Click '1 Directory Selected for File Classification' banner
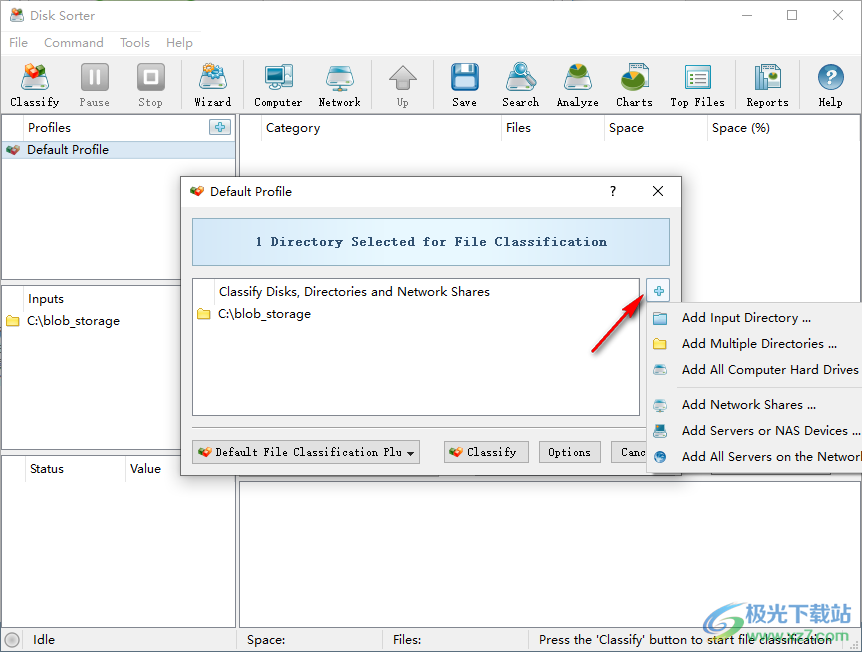Image resolution: width=862 pixels, height=652 pixels. 431,242
